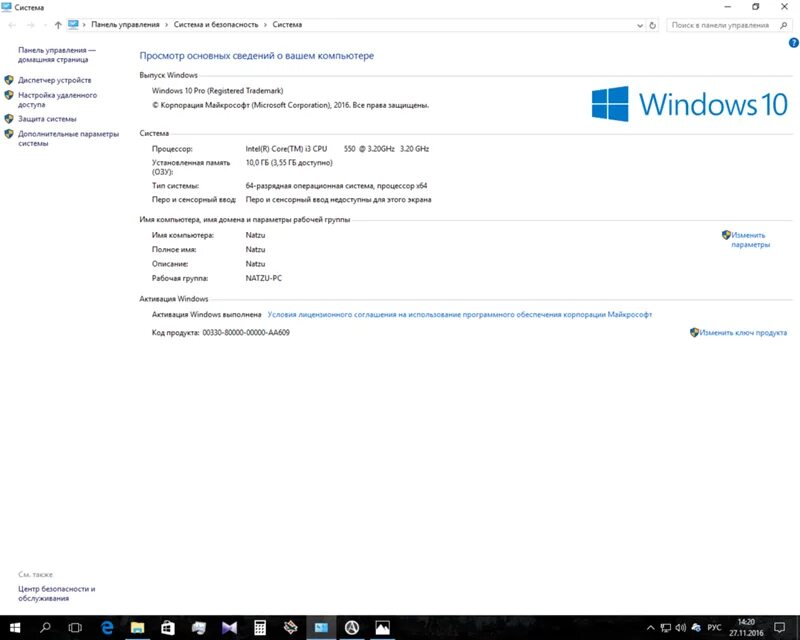
Task: Click the 64-разрядная system type value
Action: (336, 186)
